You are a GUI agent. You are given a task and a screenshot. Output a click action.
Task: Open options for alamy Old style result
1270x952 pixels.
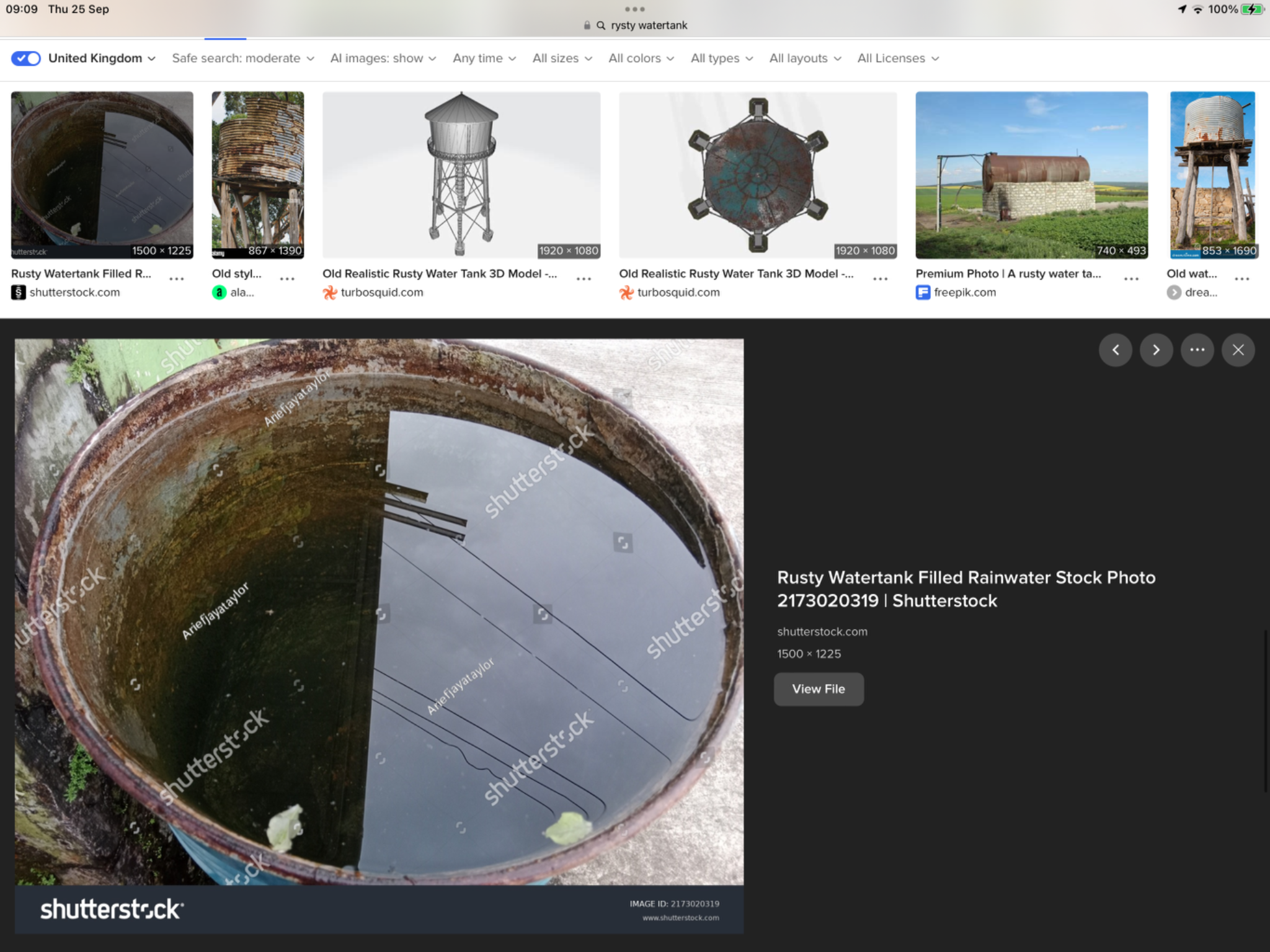coord(287,279)
